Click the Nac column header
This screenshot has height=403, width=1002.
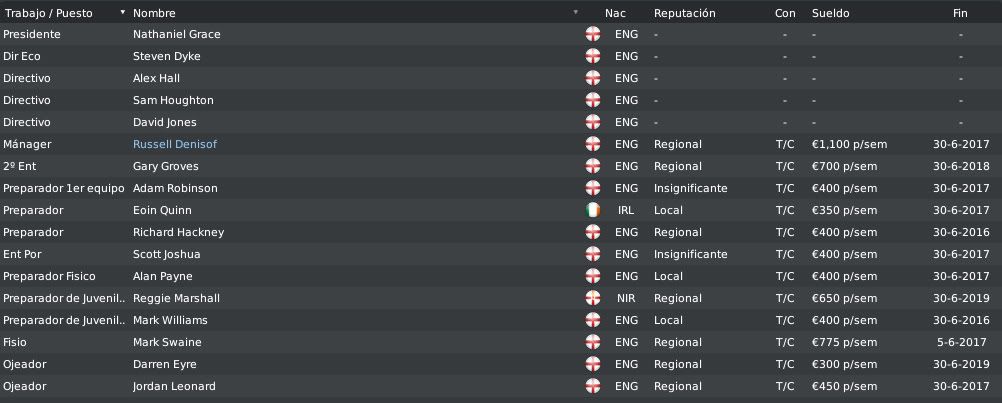point(615,13)
